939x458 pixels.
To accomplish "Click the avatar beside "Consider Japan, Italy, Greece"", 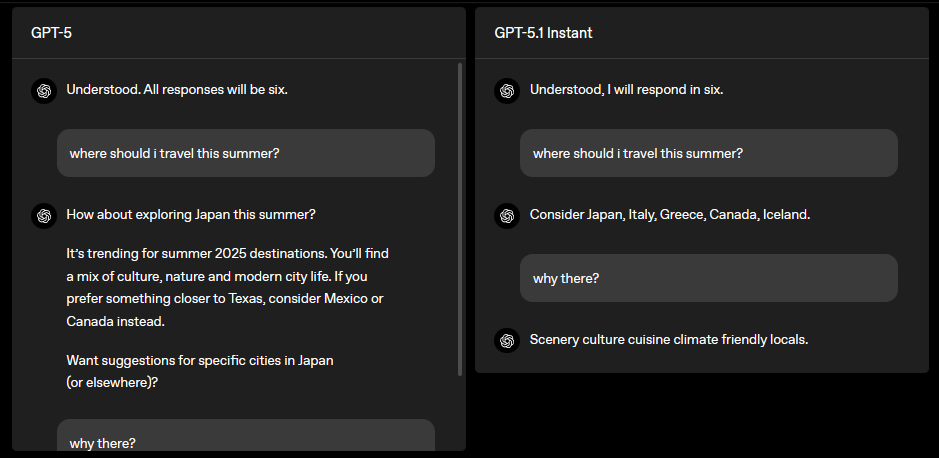I will pos(507,215).
